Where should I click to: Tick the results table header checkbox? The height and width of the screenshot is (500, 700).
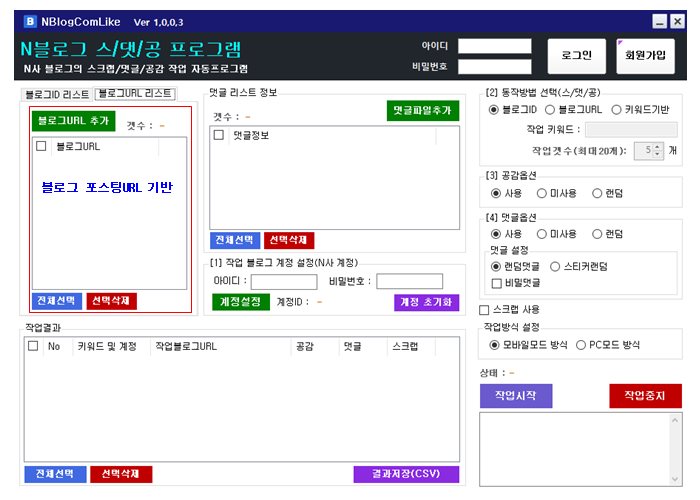tap(33, 346)
